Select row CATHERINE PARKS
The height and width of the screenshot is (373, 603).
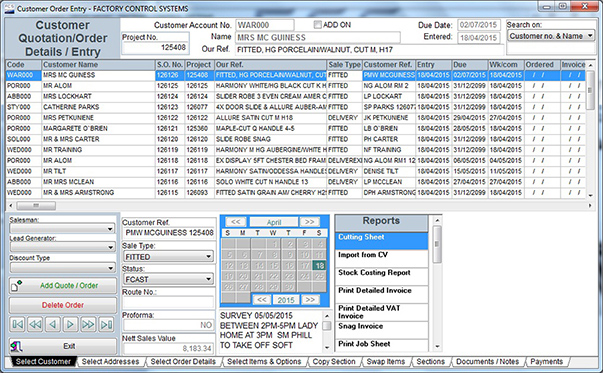(x=295, y=107)
